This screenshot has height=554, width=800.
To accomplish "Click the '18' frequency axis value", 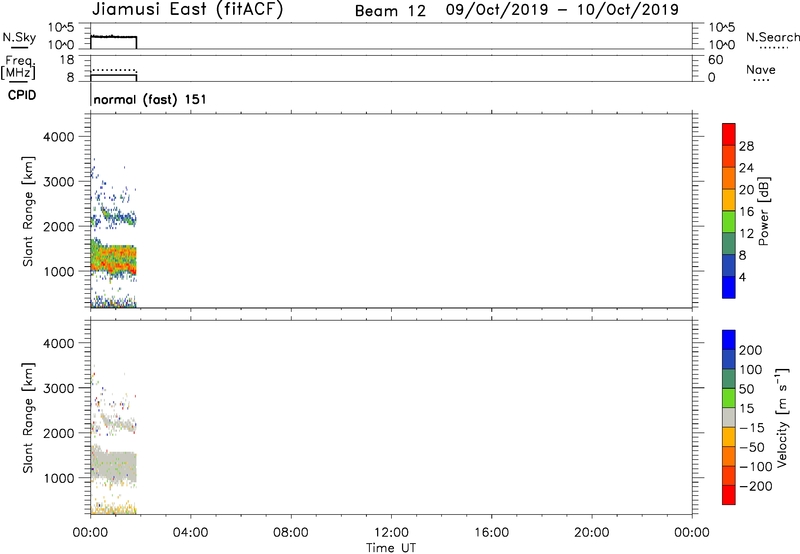I will click(x=67, y=60).
